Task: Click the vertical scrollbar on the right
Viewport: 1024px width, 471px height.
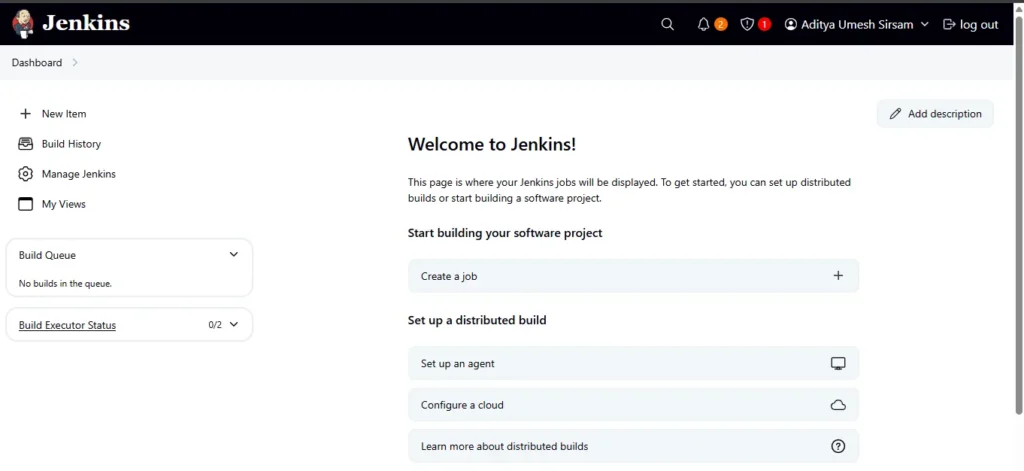Action: click(x=1018, y=200)
